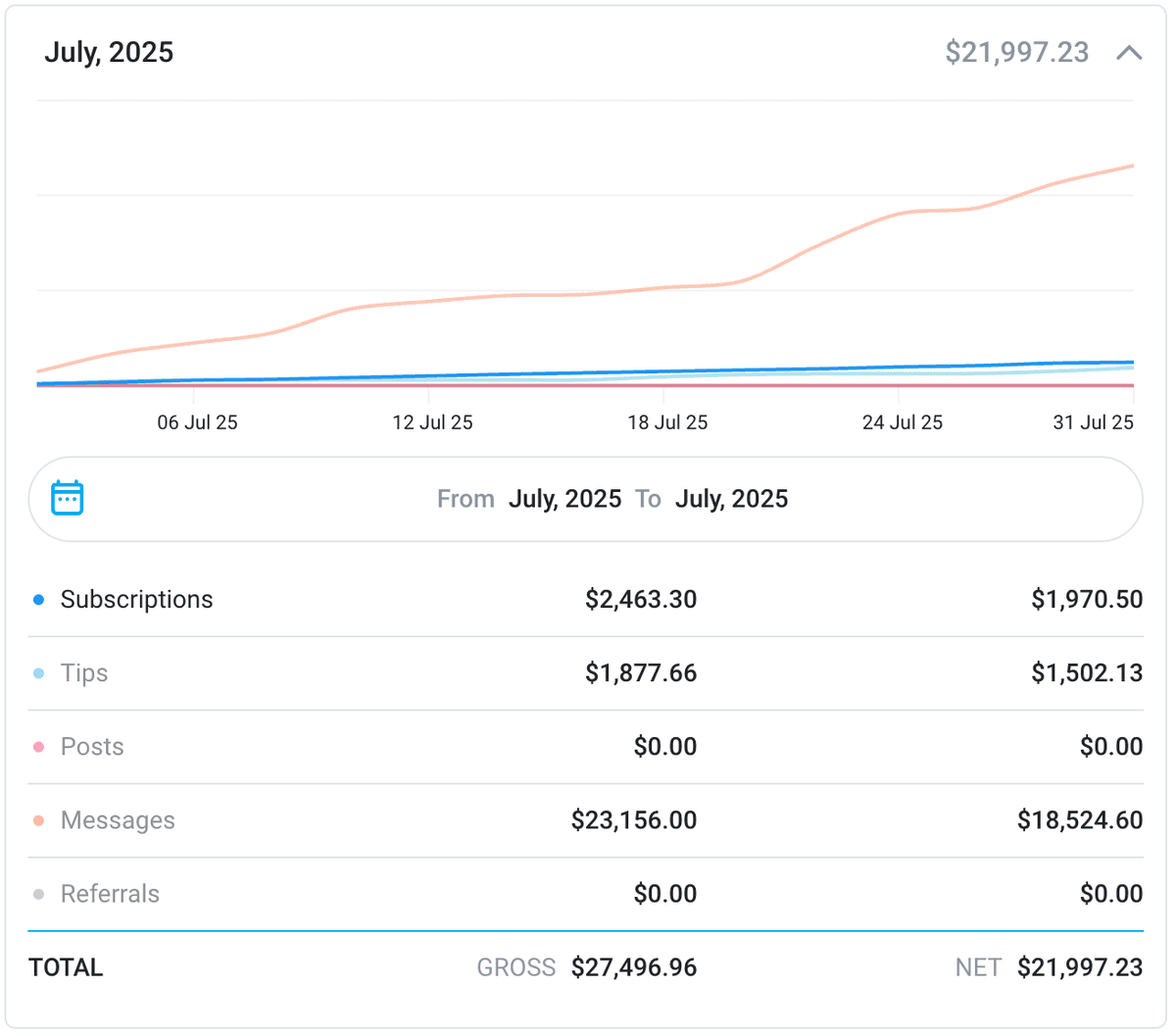Click the chevron beside the total amount
The height and width of the screenshot is (1036, 1176).
point(1129,53)
